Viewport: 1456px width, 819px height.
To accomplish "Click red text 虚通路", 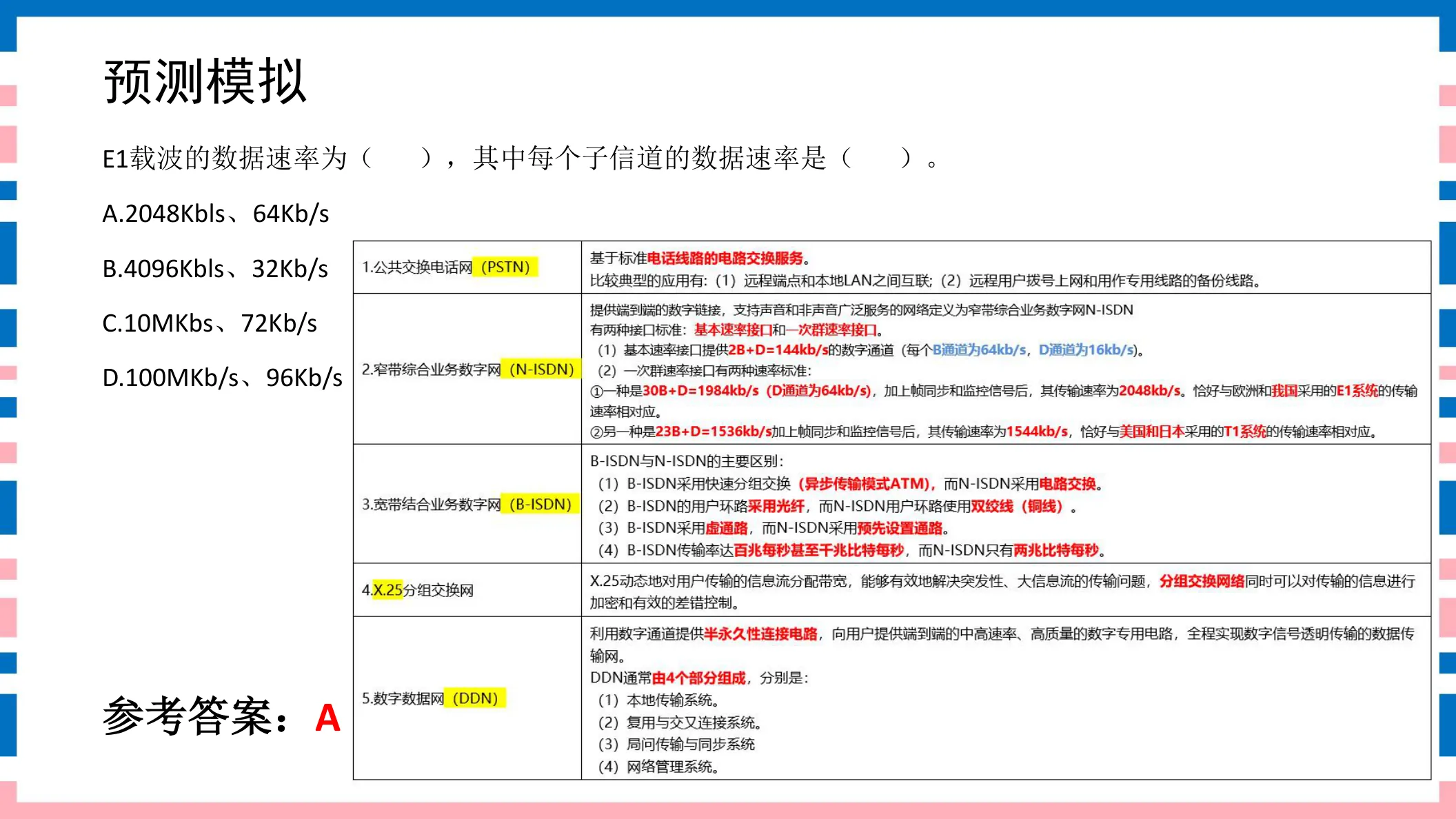I will coord(727,529).
